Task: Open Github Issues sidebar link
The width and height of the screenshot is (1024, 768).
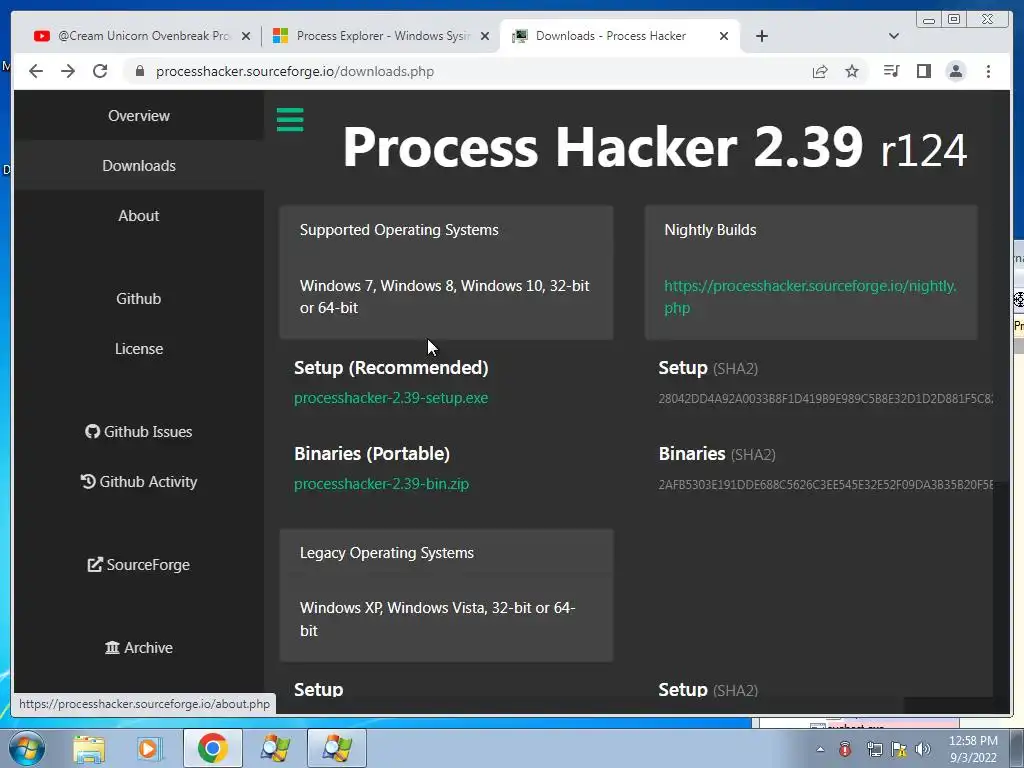Action: tap(139, 432)
